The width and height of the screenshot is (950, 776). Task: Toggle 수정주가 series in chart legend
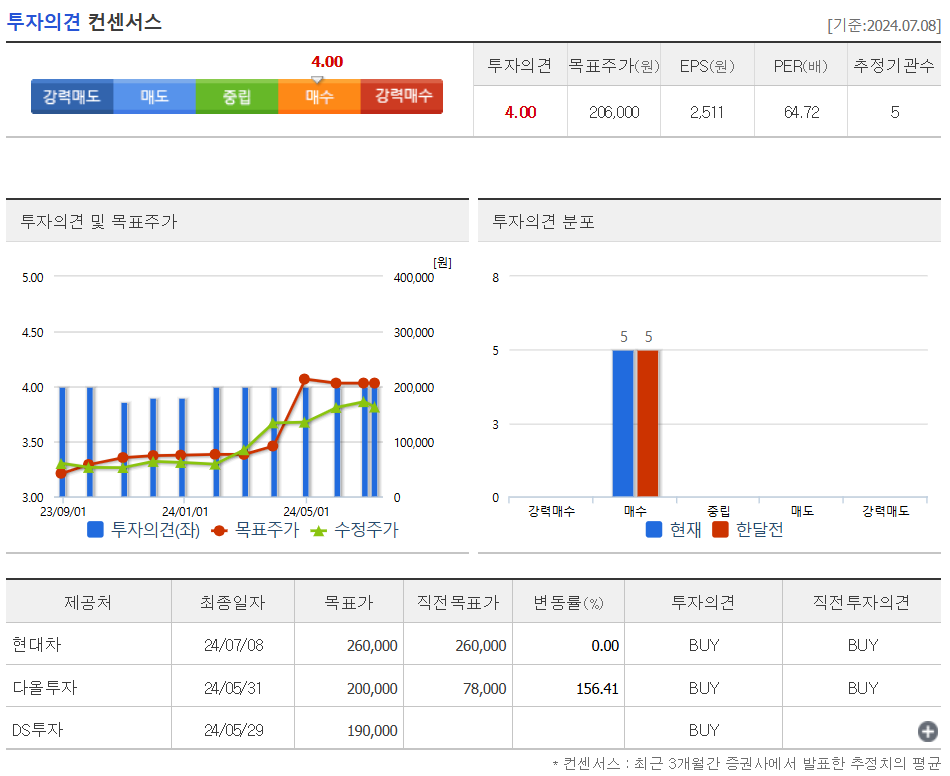[354, 530]
